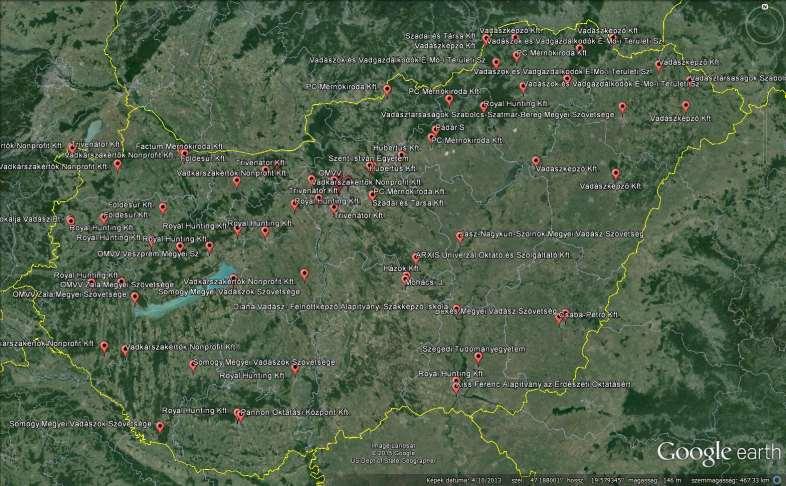Click the cut-off Vadásztársaságok Szabolc pin at right edge
This screenshot has width=786, height=486.
(689, 80)
